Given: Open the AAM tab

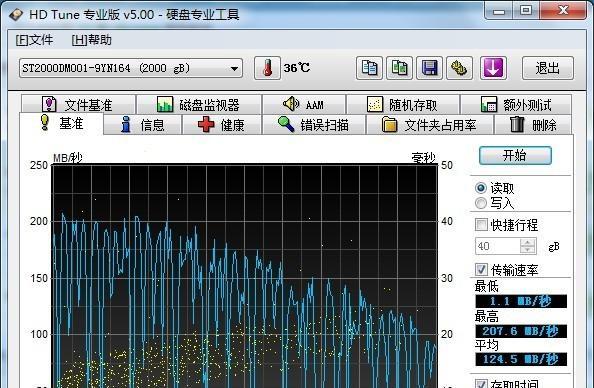Looking at the screenshot, I should [303, 104].
